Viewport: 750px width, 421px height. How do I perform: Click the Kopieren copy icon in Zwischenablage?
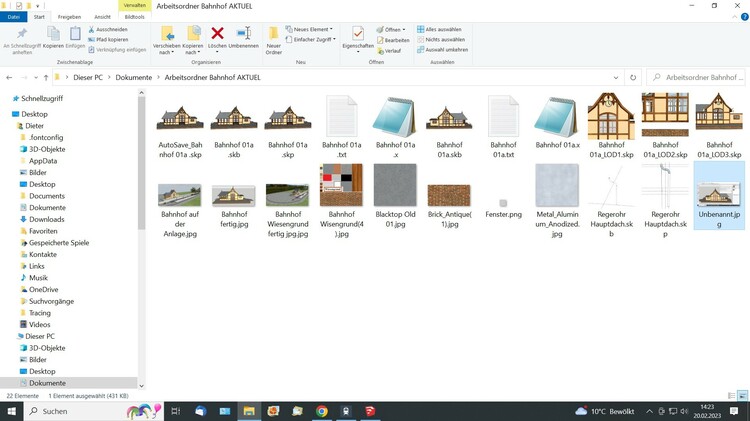(x=52, y=38)
